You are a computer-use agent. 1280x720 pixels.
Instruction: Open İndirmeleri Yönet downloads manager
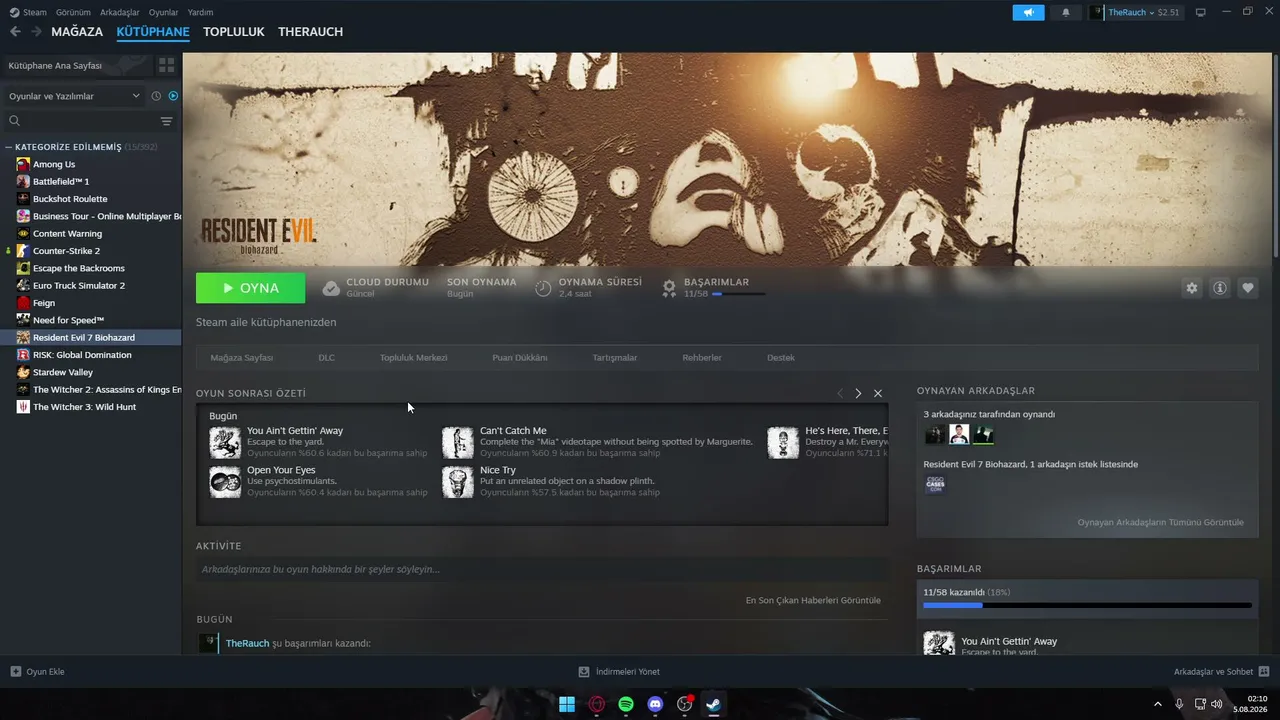[x=619, y=672]
